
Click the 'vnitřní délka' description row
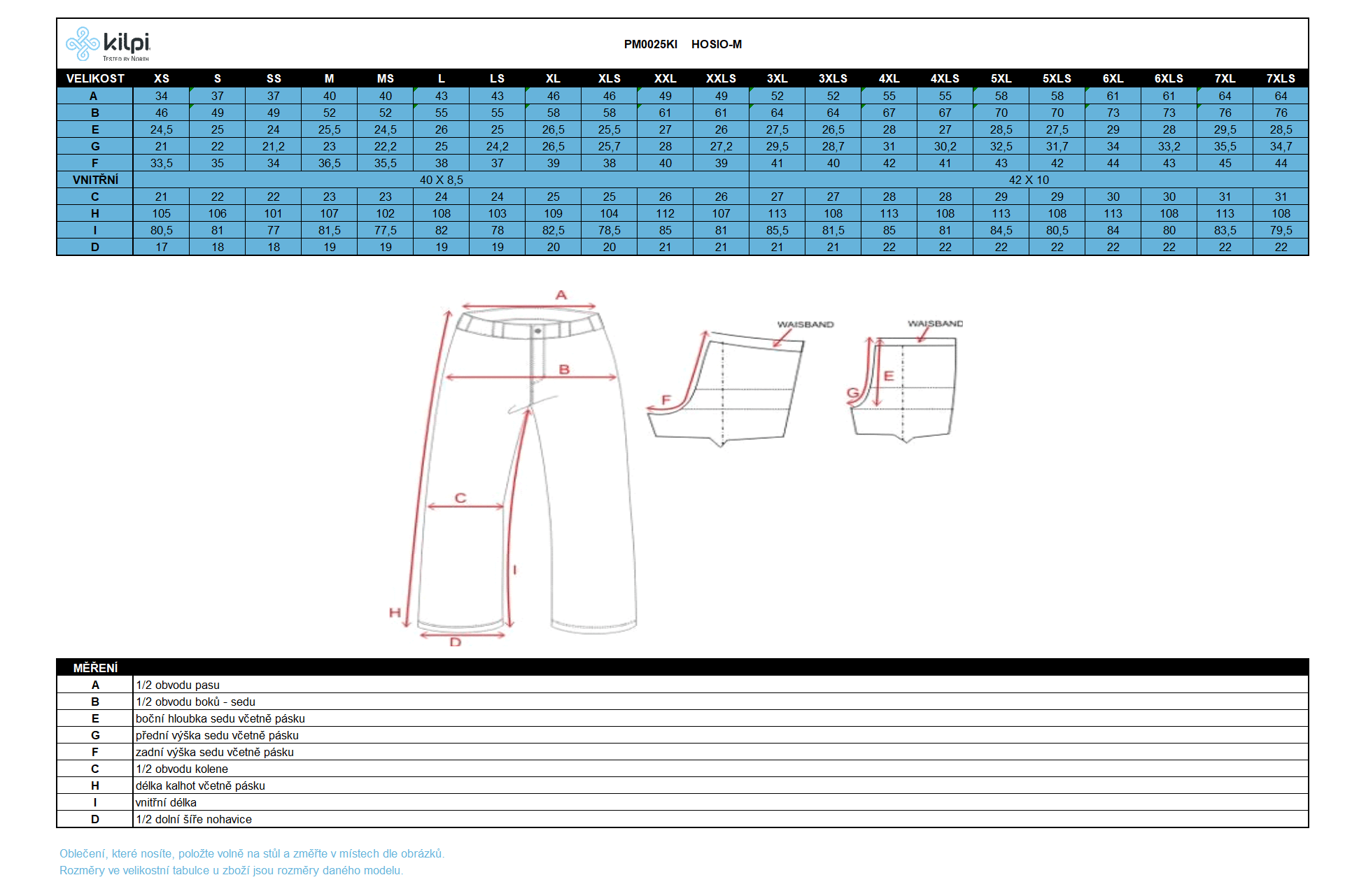(166, 802)
